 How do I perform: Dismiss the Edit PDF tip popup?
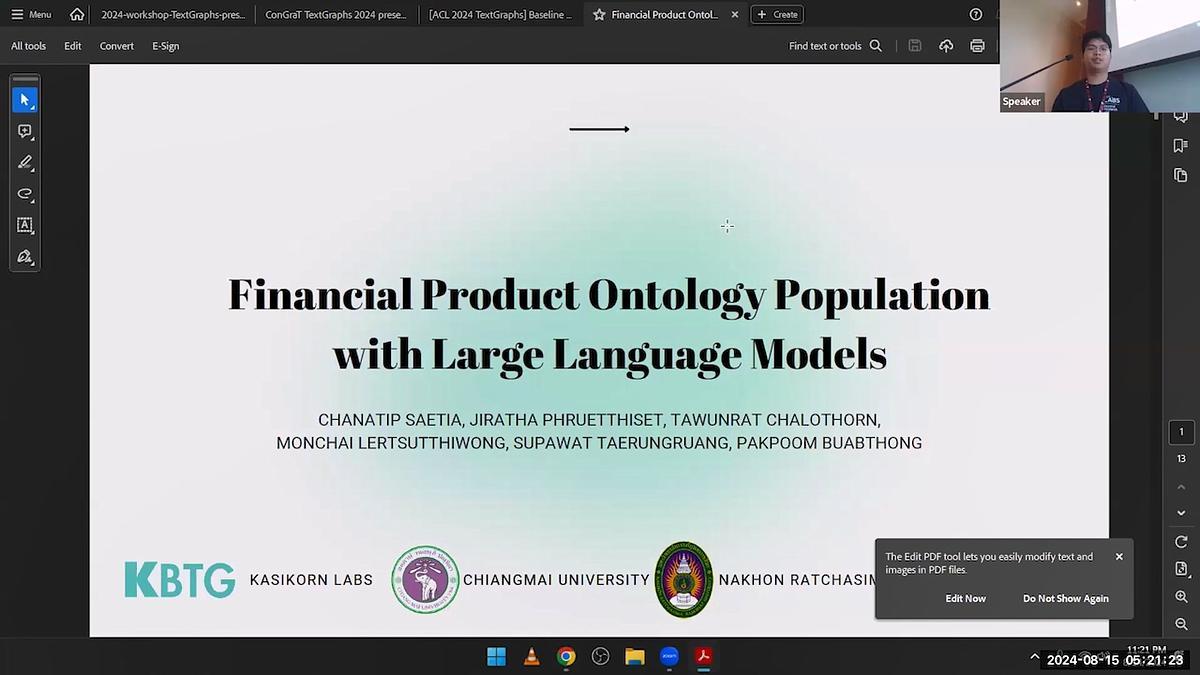[1119, 557]
